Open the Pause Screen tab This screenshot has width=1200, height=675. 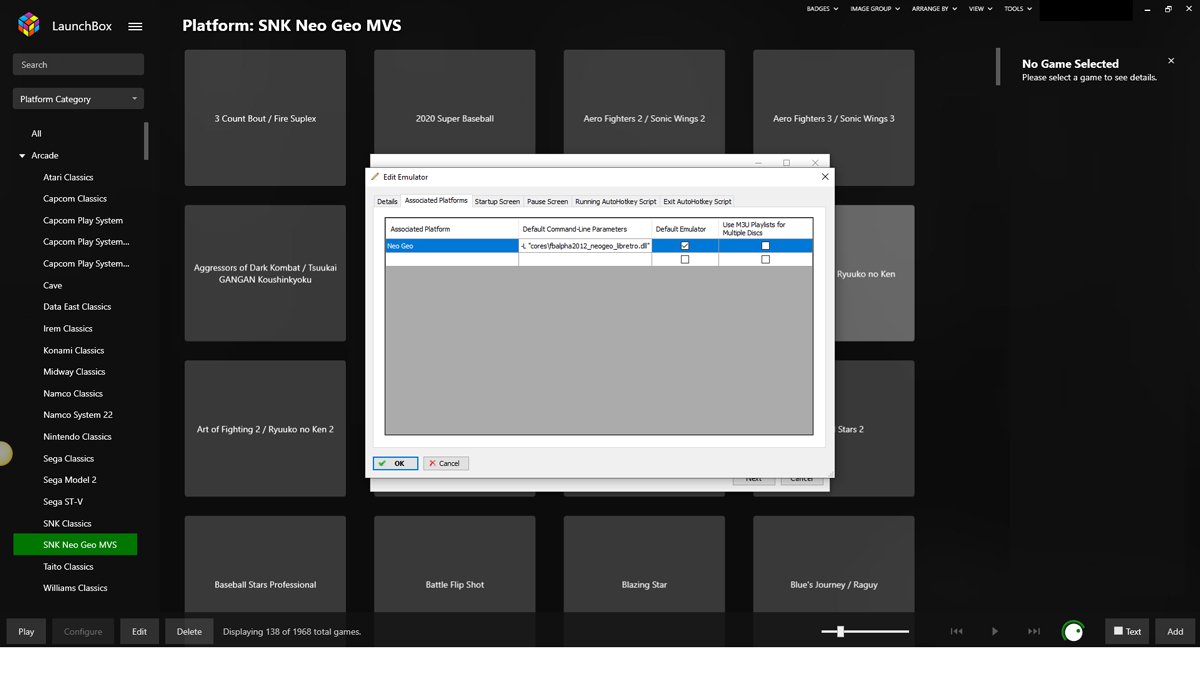(x=547, y=201)
